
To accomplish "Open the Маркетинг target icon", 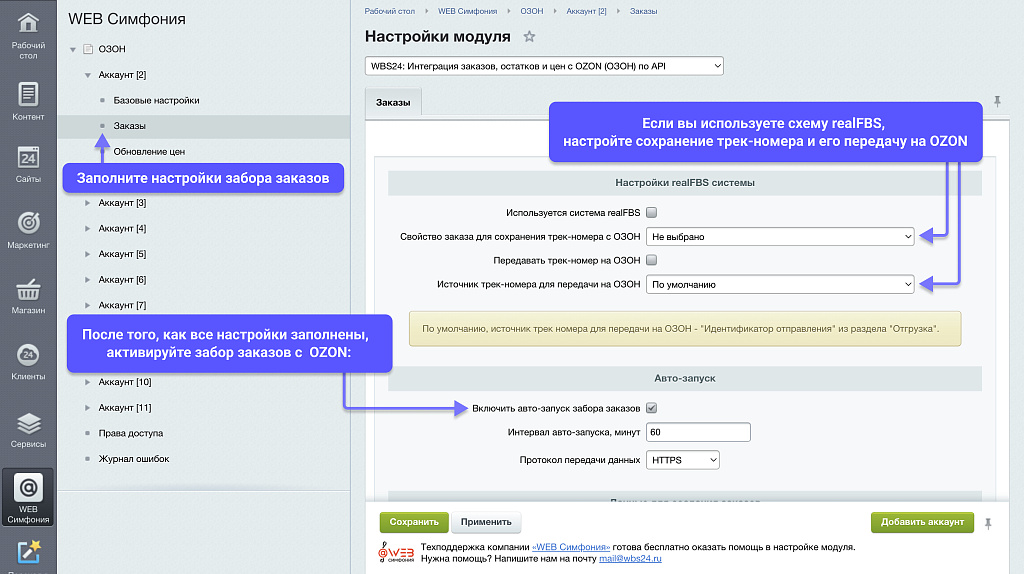I will 28,229.
